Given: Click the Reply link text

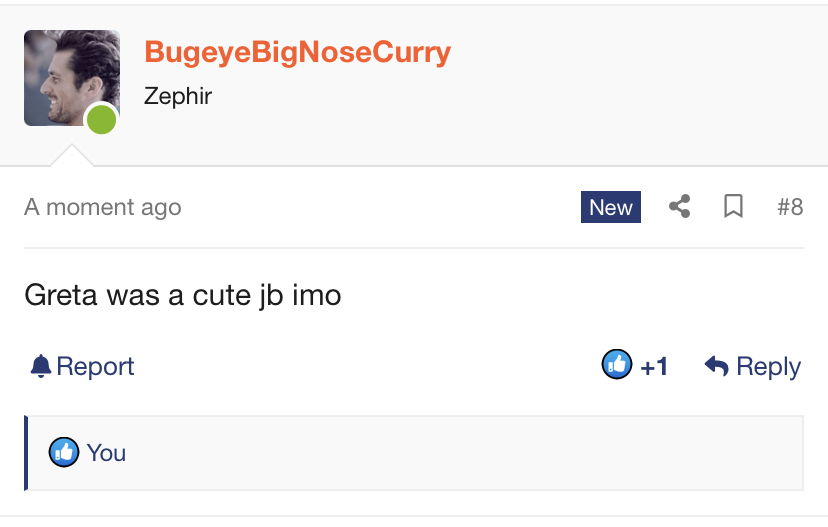Looking at the screenshot, I should point(769,366).
